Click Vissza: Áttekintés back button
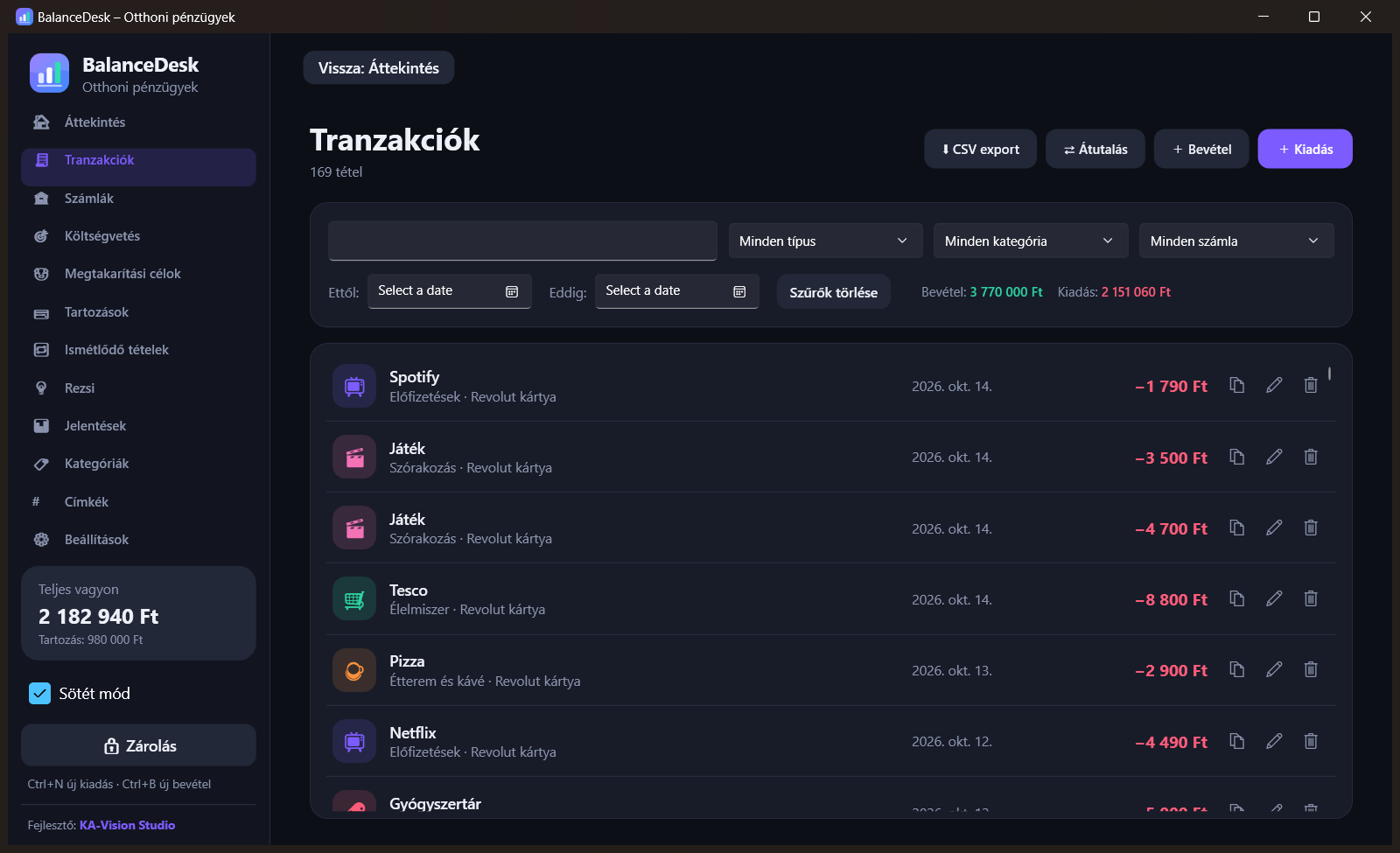Viewport: 1400px width, 853px height. [379, 67]
